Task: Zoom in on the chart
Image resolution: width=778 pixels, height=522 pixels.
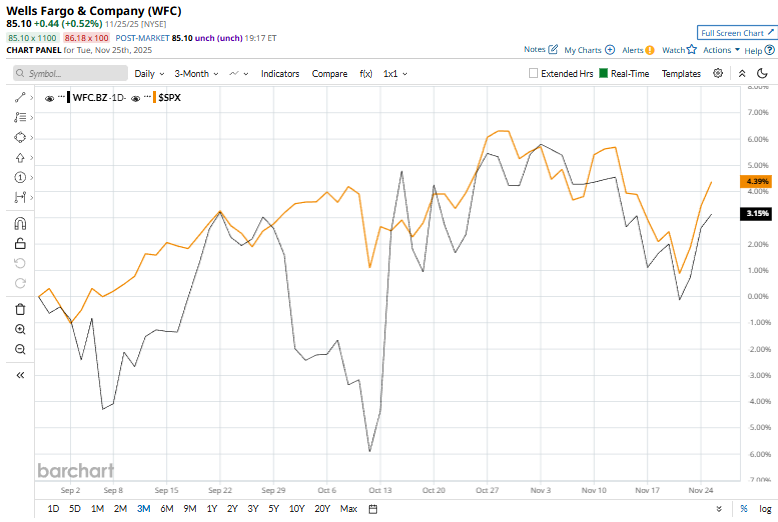Action: [20, 329]
